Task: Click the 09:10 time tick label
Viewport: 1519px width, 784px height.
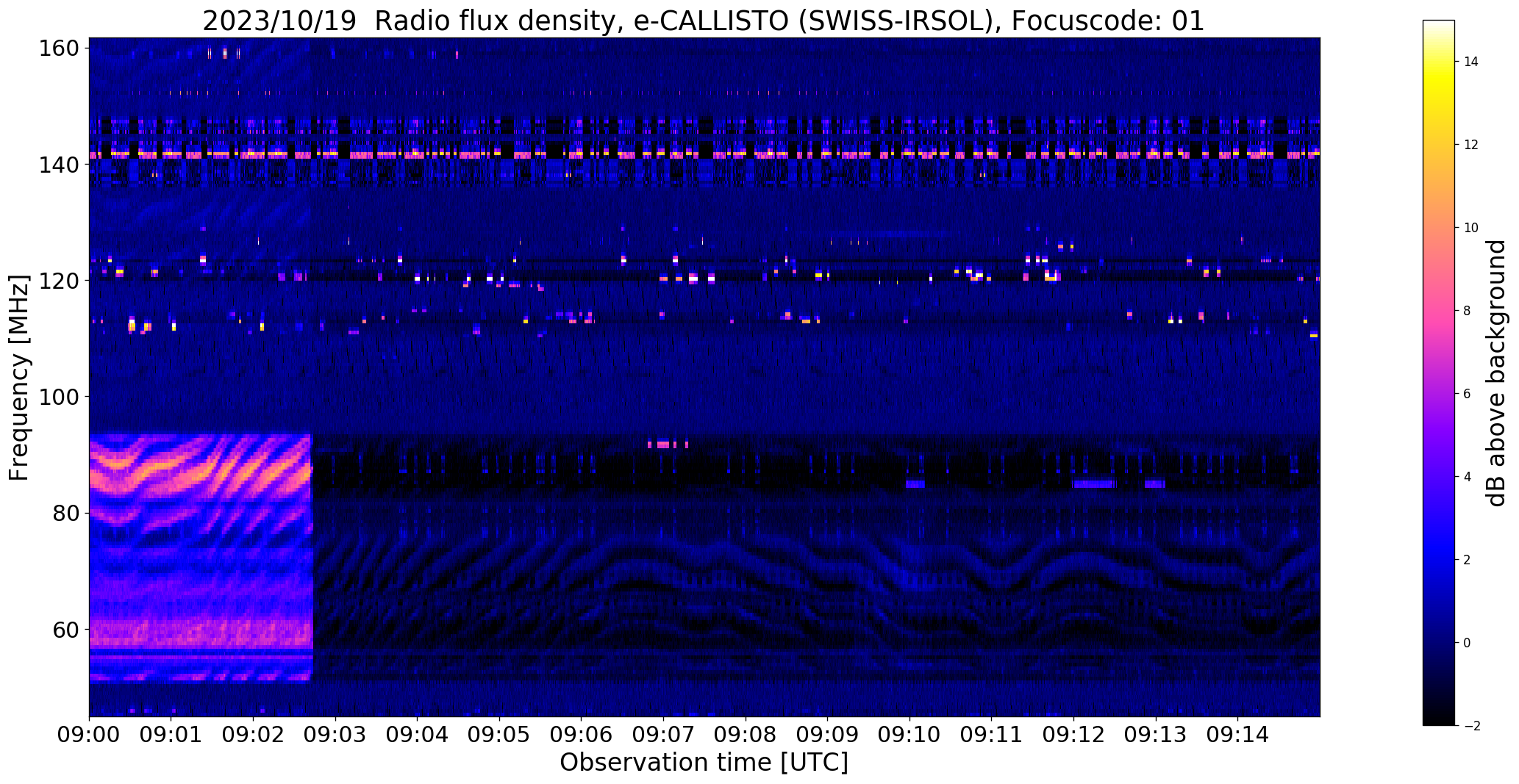Action: point(909,736)
